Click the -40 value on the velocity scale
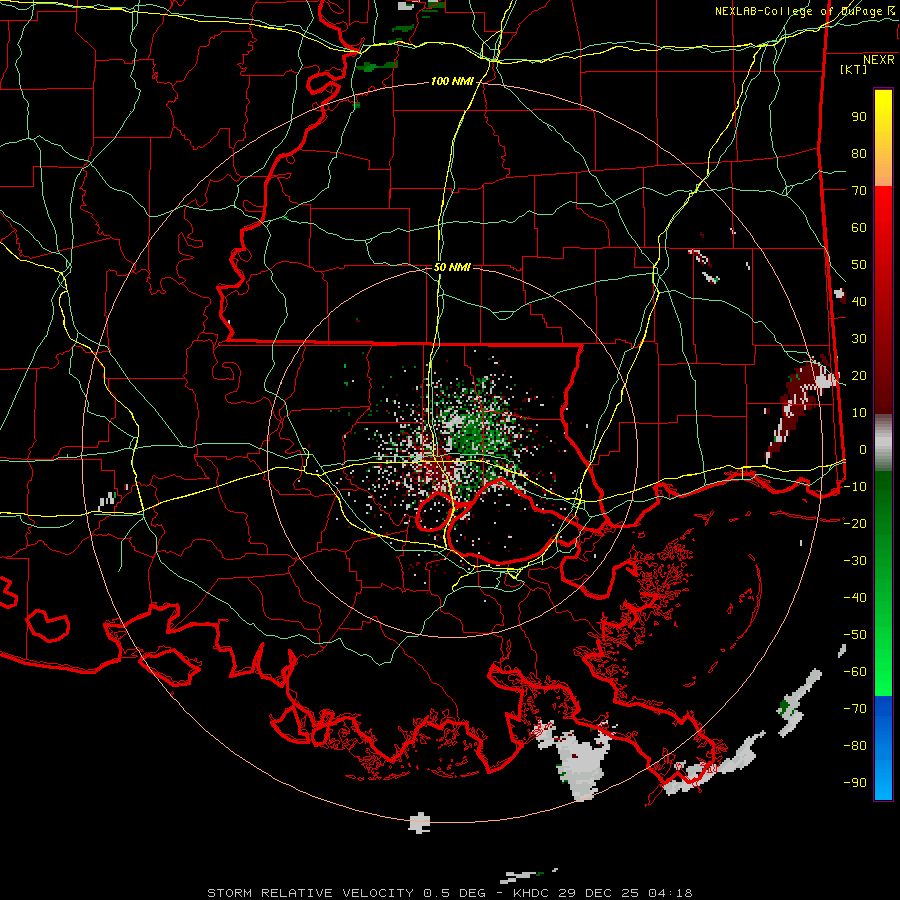Image resolution: width=900 pixels, height=900 pixels. (855, 598)
